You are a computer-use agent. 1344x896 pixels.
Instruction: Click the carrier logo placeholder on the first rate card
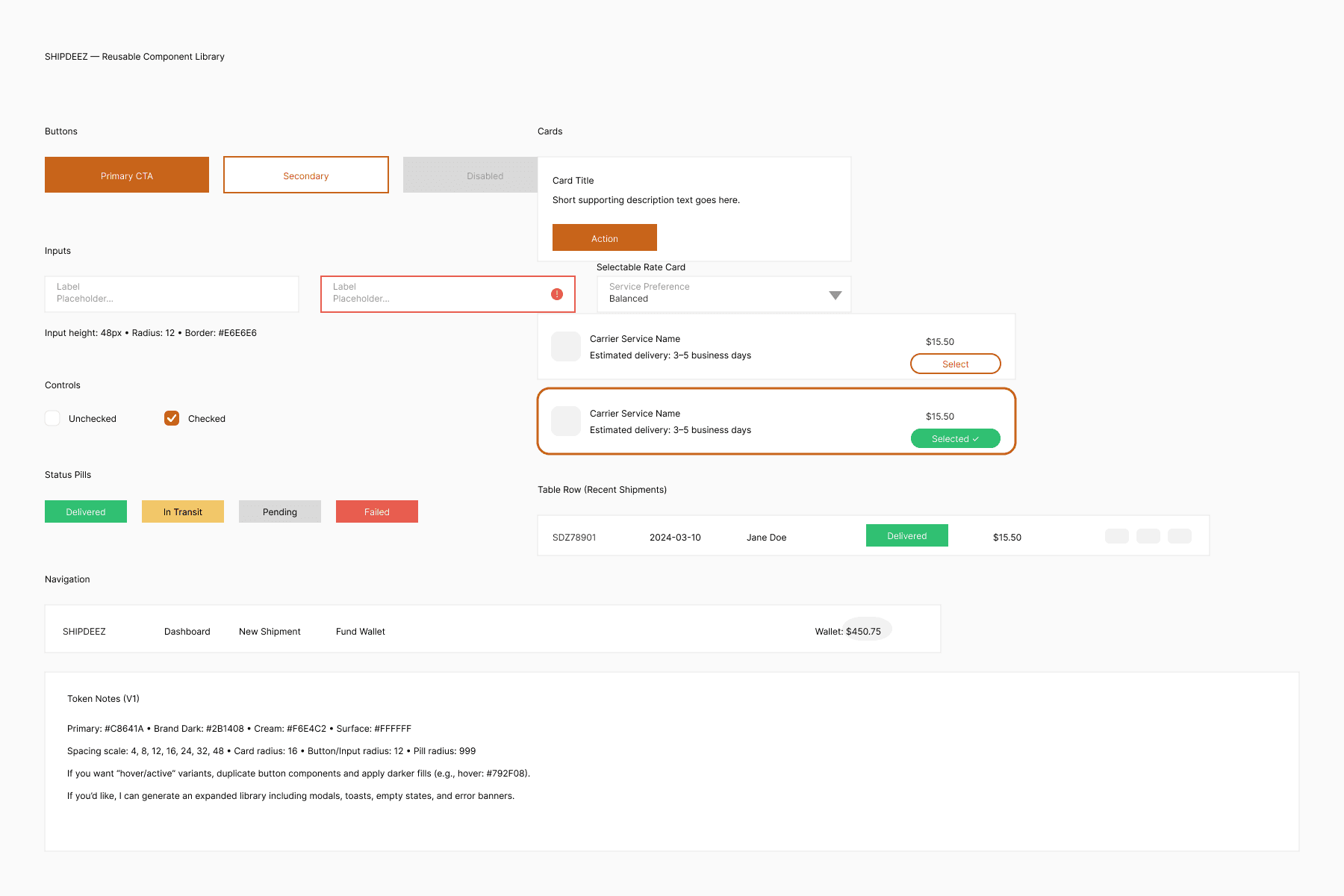click(566, 346)
